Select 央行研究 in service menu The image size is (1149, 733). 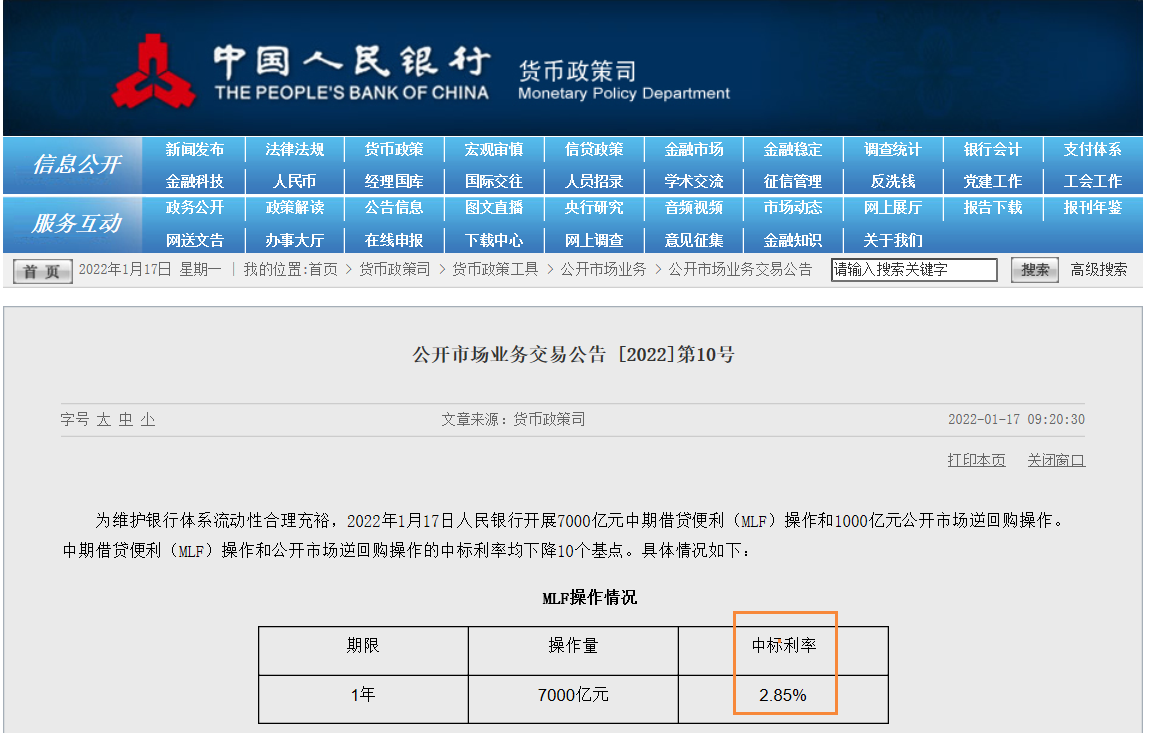594,207
